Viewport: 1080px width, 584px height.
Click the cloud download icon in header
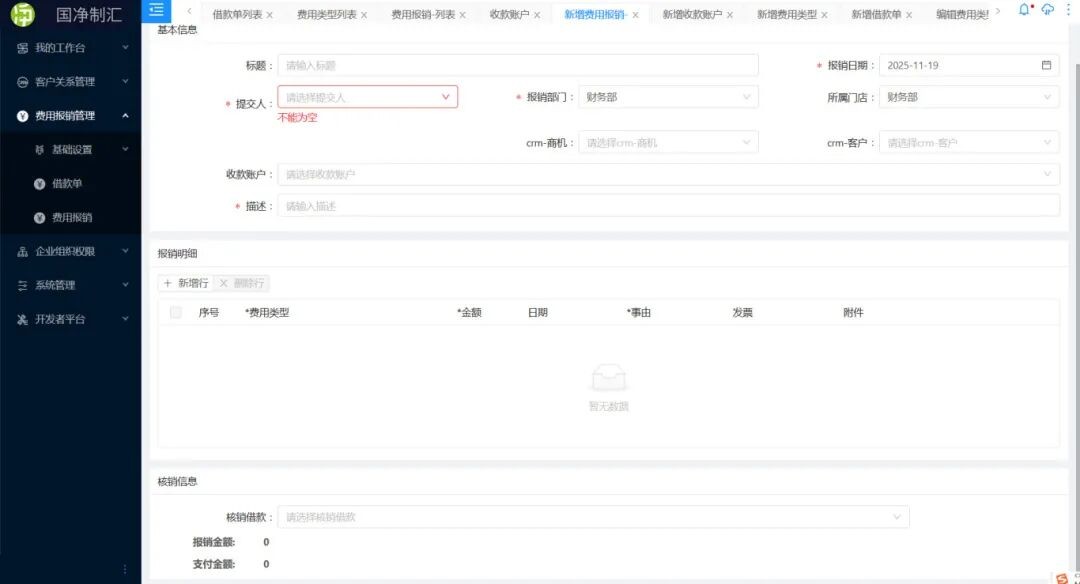pyautogui.click(x=1047, y=10)
